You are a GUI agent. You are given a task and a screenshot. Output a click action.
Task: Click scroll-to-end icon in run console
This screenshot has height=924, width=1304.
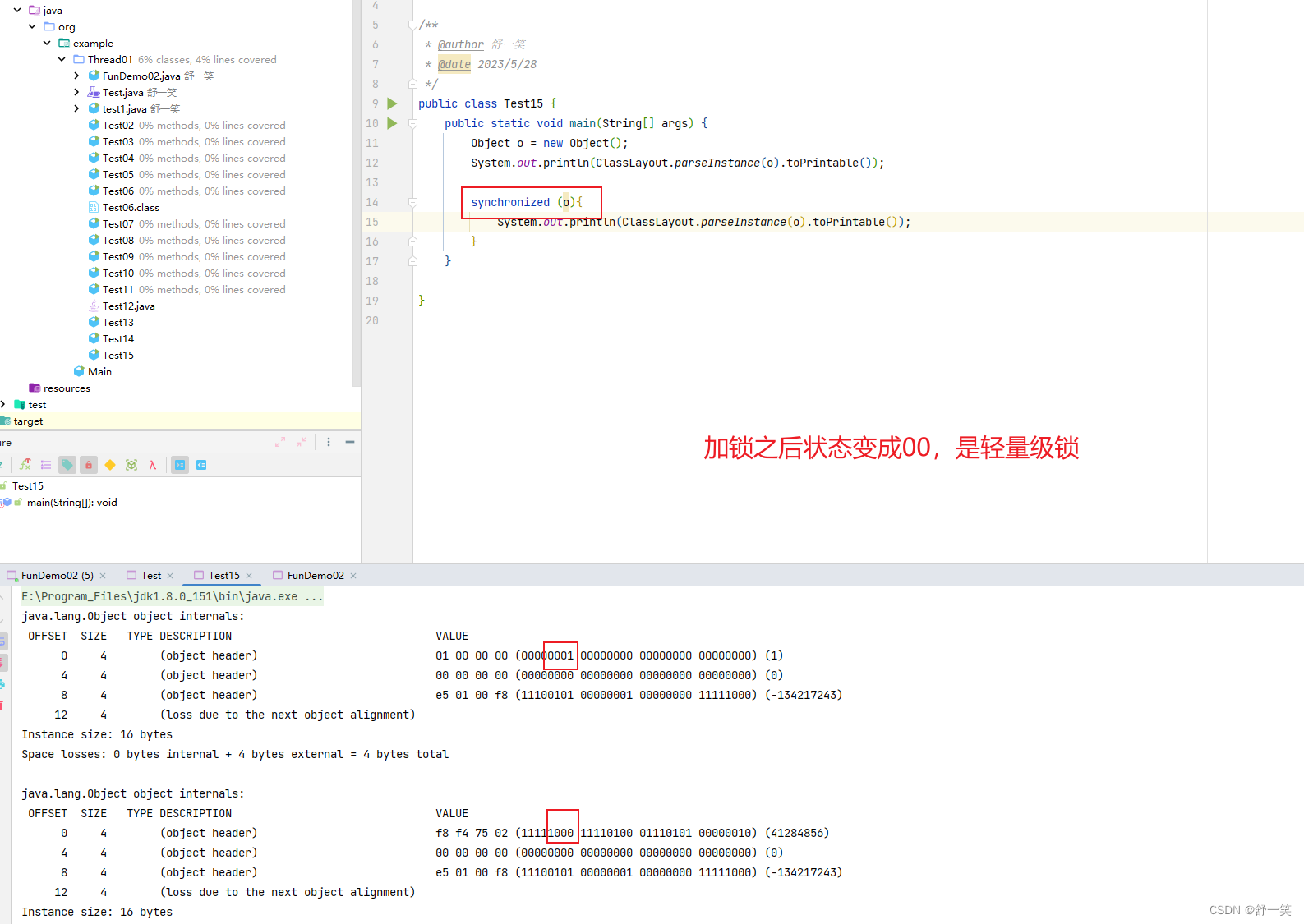(x=2, y=662)
